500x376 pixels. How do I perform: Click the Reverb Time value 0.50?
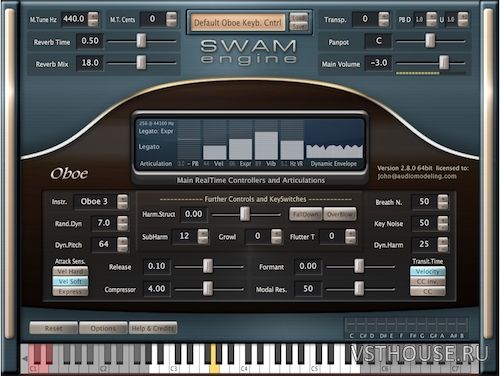point(90,41)
